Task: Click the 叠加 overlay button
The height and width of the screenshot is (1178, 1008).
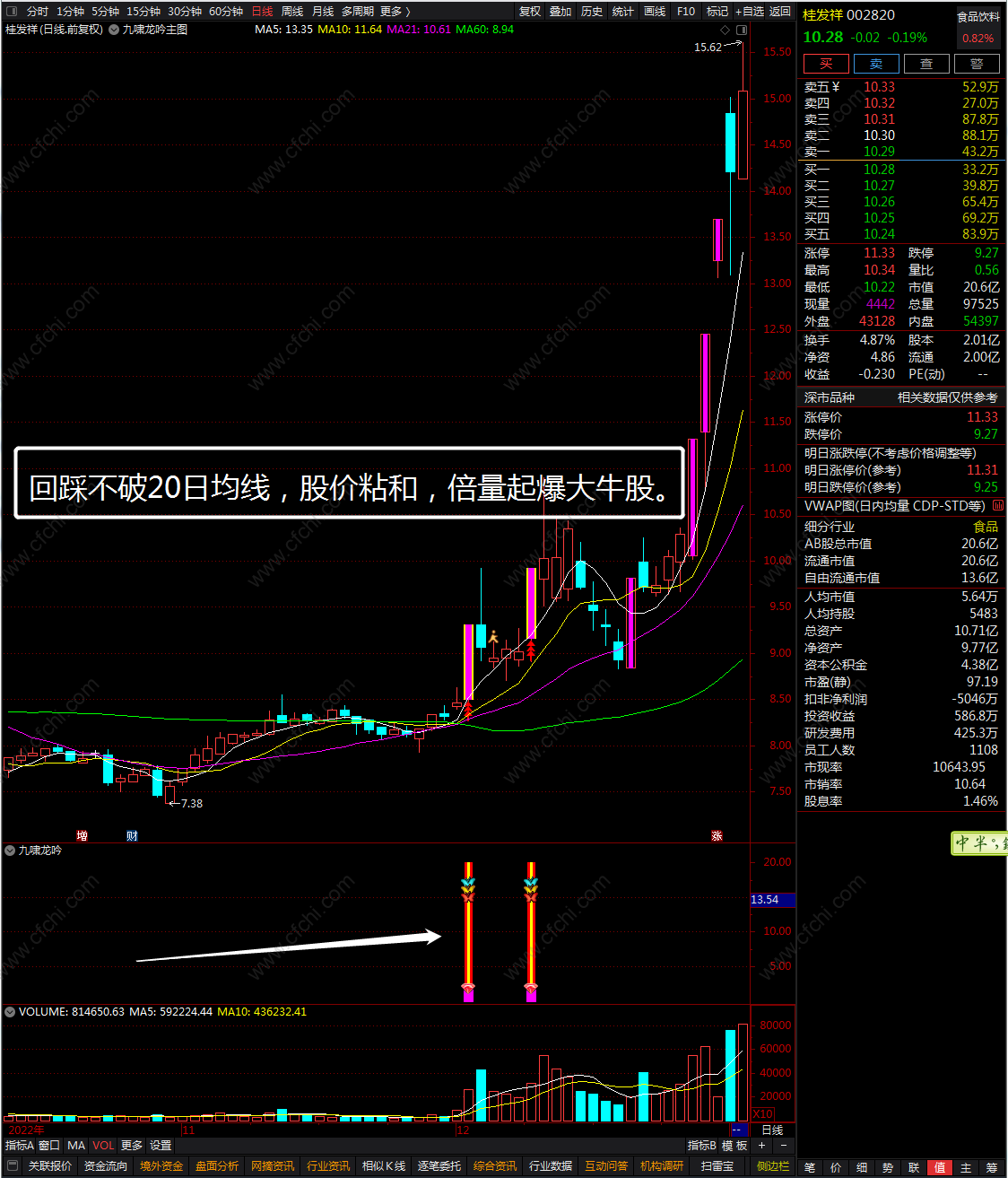Action: 560,12
